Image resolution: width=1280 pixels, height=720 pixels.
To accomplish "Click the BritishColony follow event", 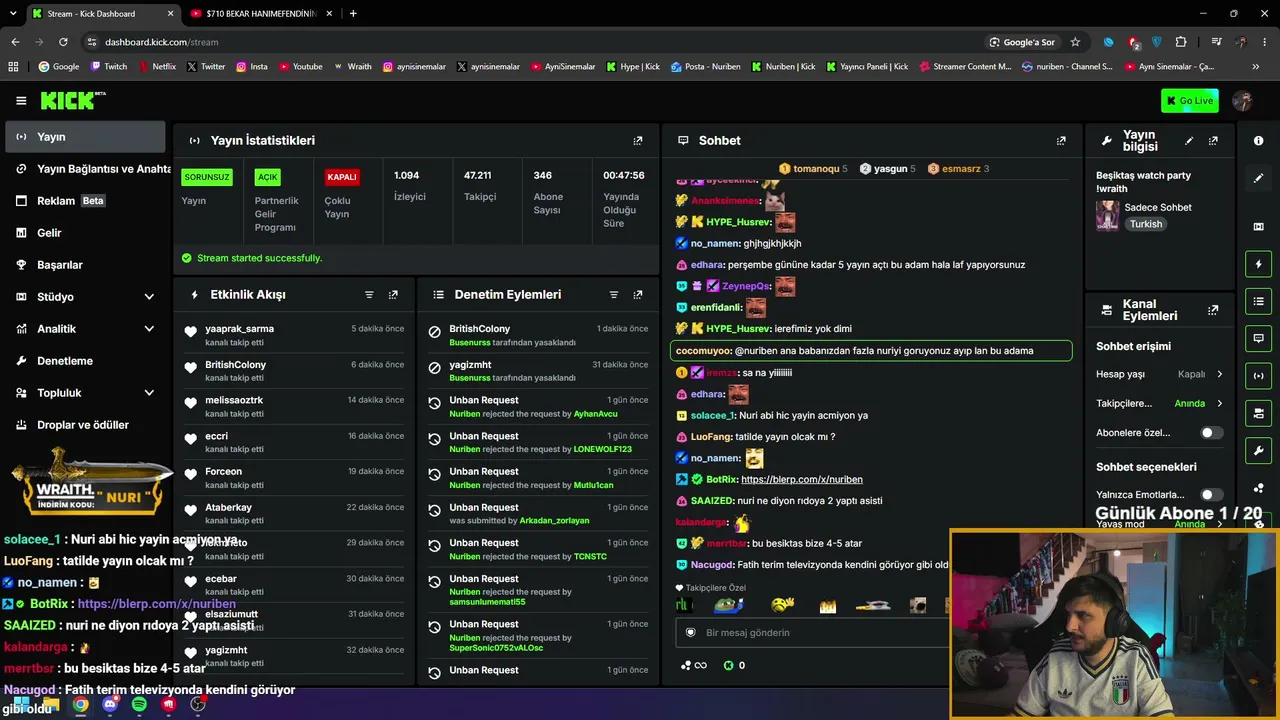I will [x=295, y=370].
